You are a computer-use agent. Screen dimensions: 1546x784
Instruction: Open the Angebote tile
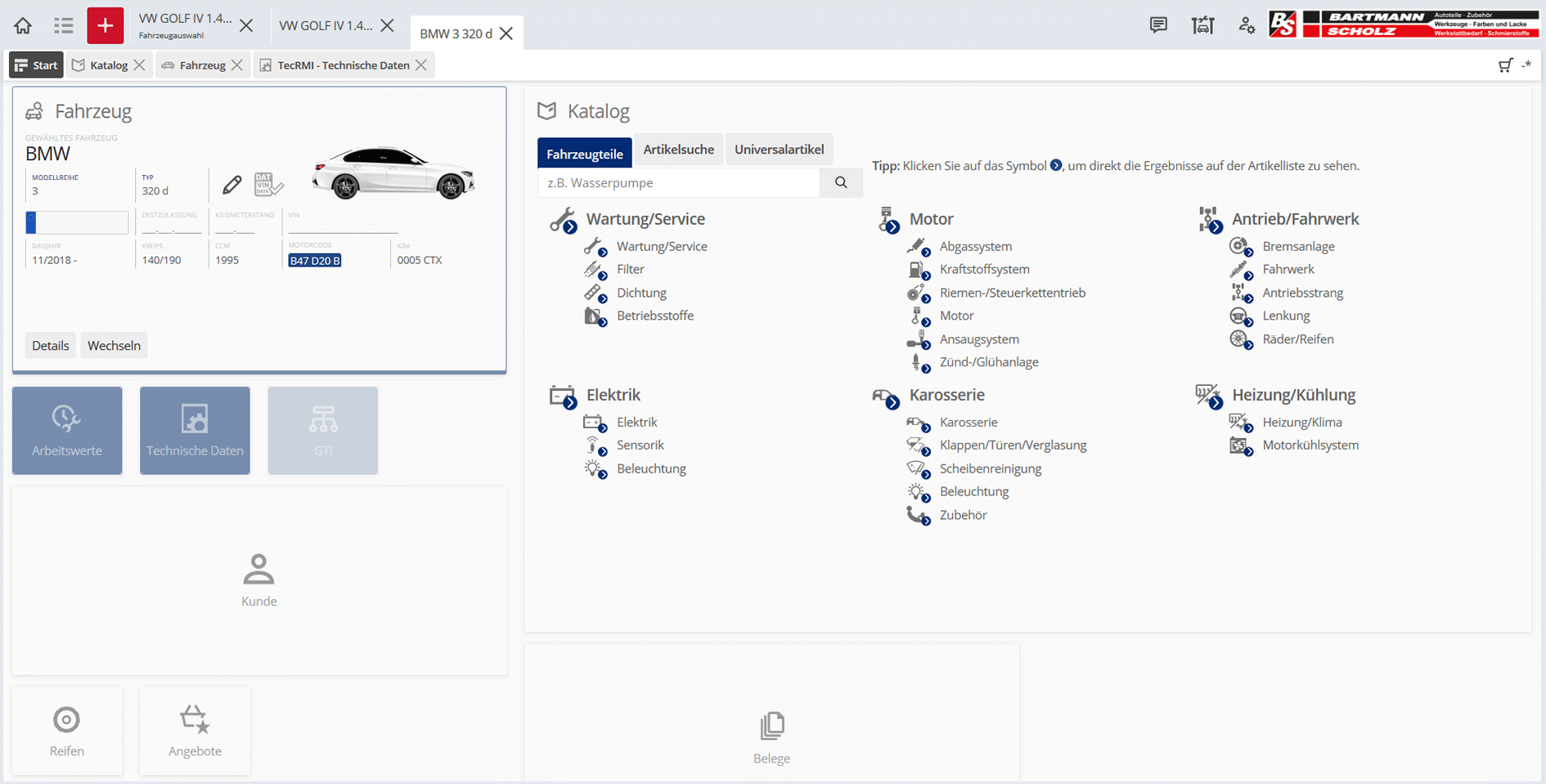(195, 731)
